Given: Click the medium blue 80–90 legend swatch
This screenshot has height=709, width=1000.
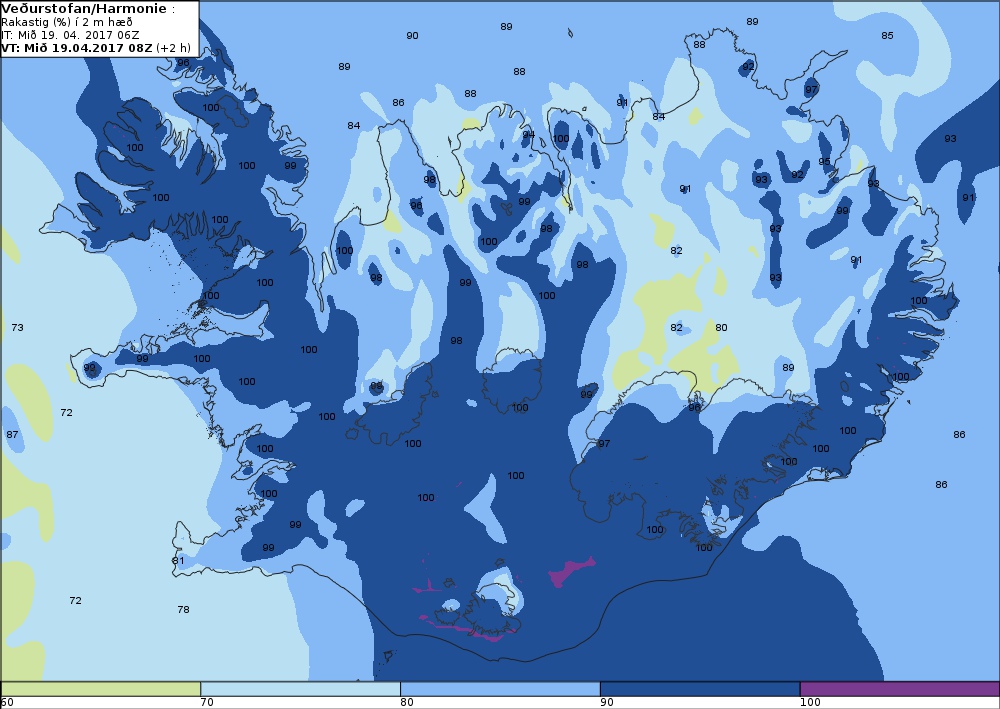Looking at the screenshot, I should tap(500, 689).
